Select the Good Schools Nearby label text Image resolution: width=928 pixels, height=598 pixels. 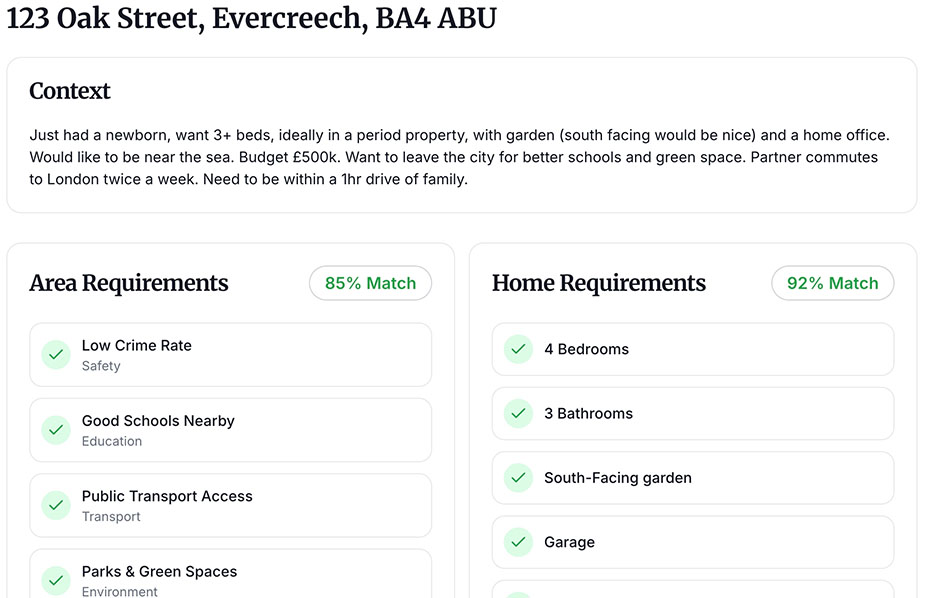pos(158,421)
